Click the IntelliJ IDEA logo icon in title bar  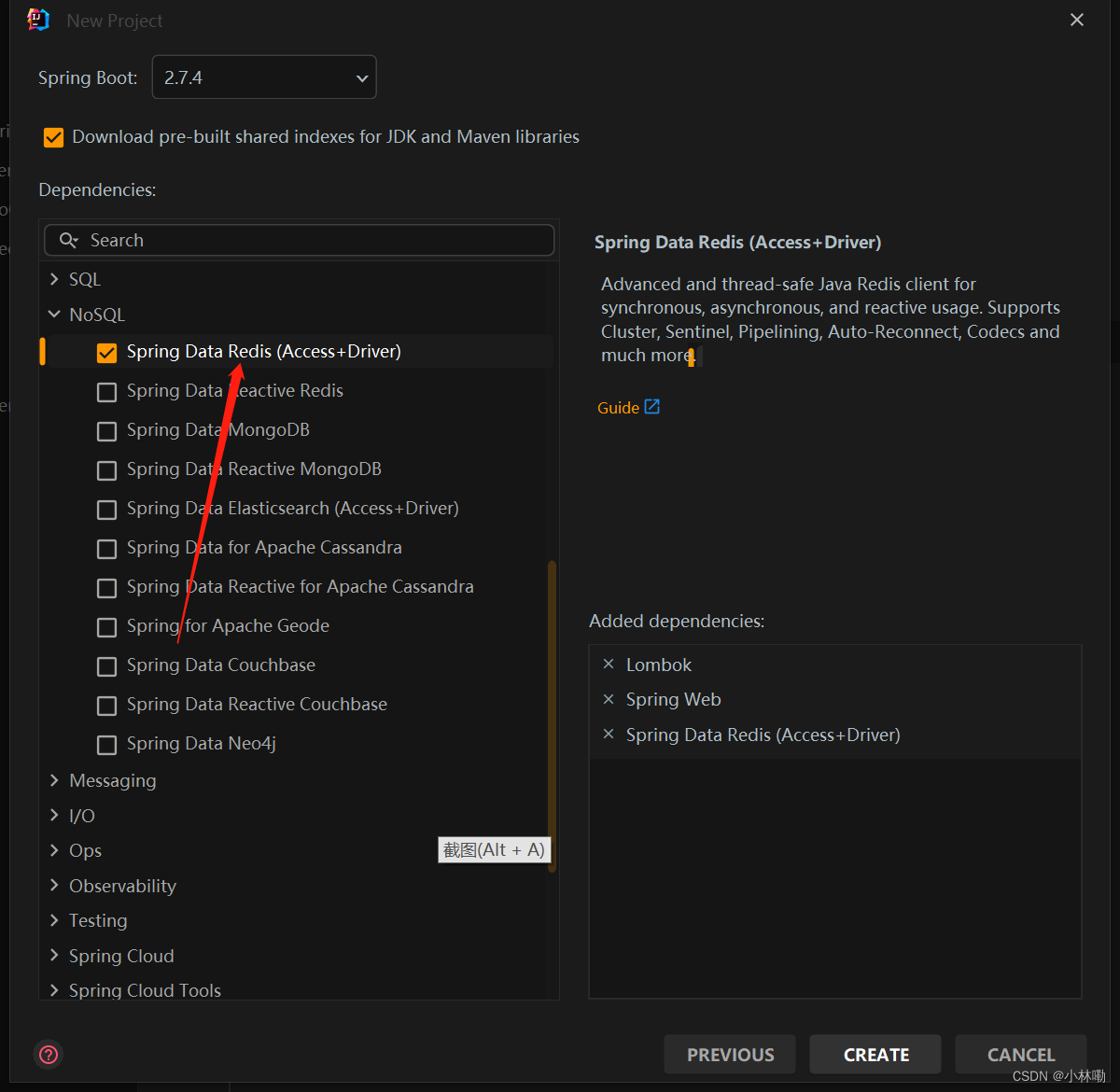click(38, 20)
